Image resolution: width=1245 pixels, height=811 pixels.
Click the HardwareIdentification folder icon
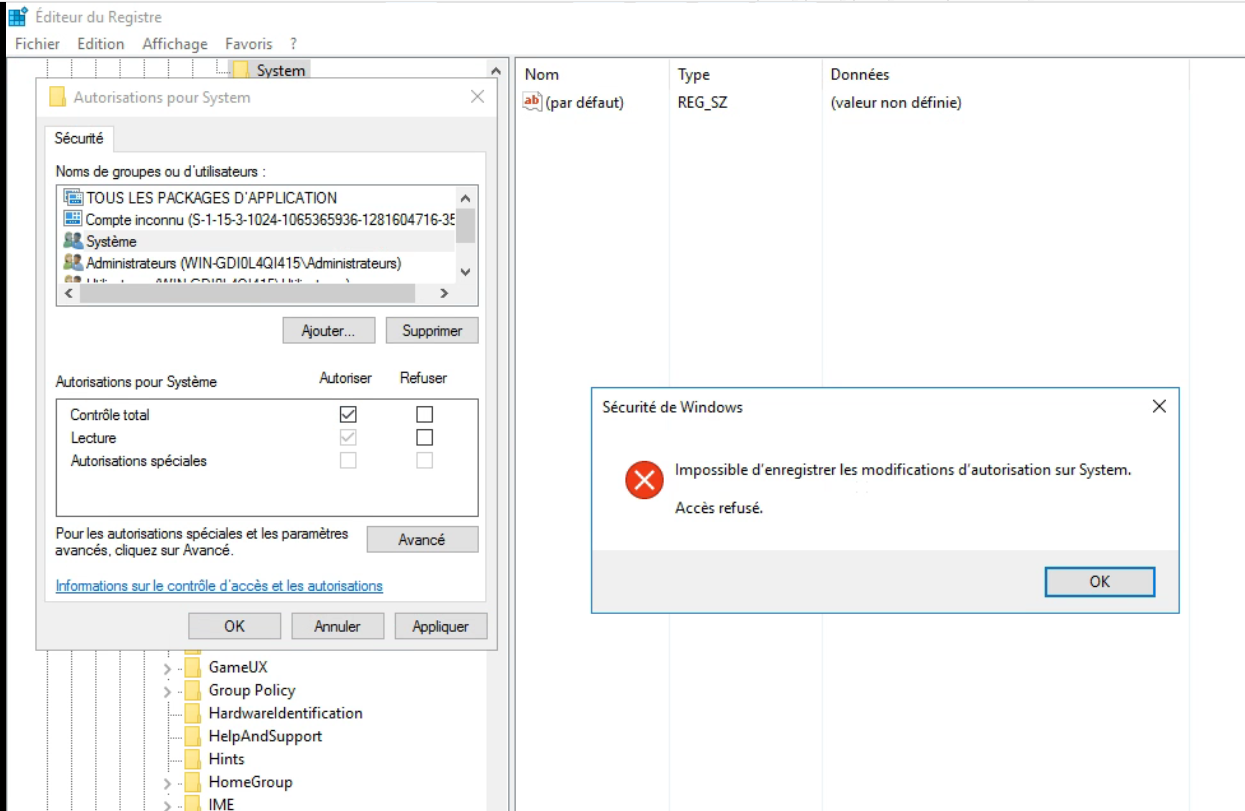[x=192, y=713]
